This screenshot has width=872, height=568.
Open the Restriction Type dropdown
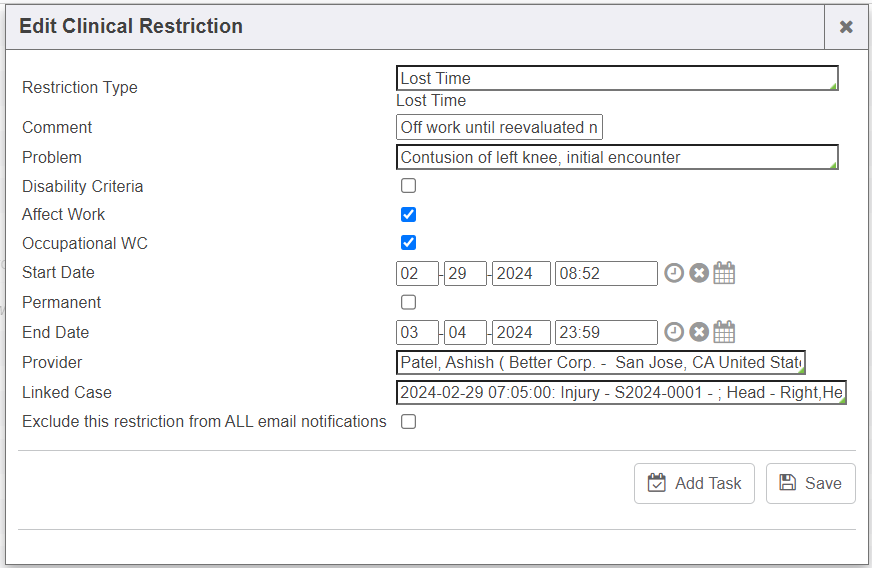pyautogui.click(x=616, y=78)
